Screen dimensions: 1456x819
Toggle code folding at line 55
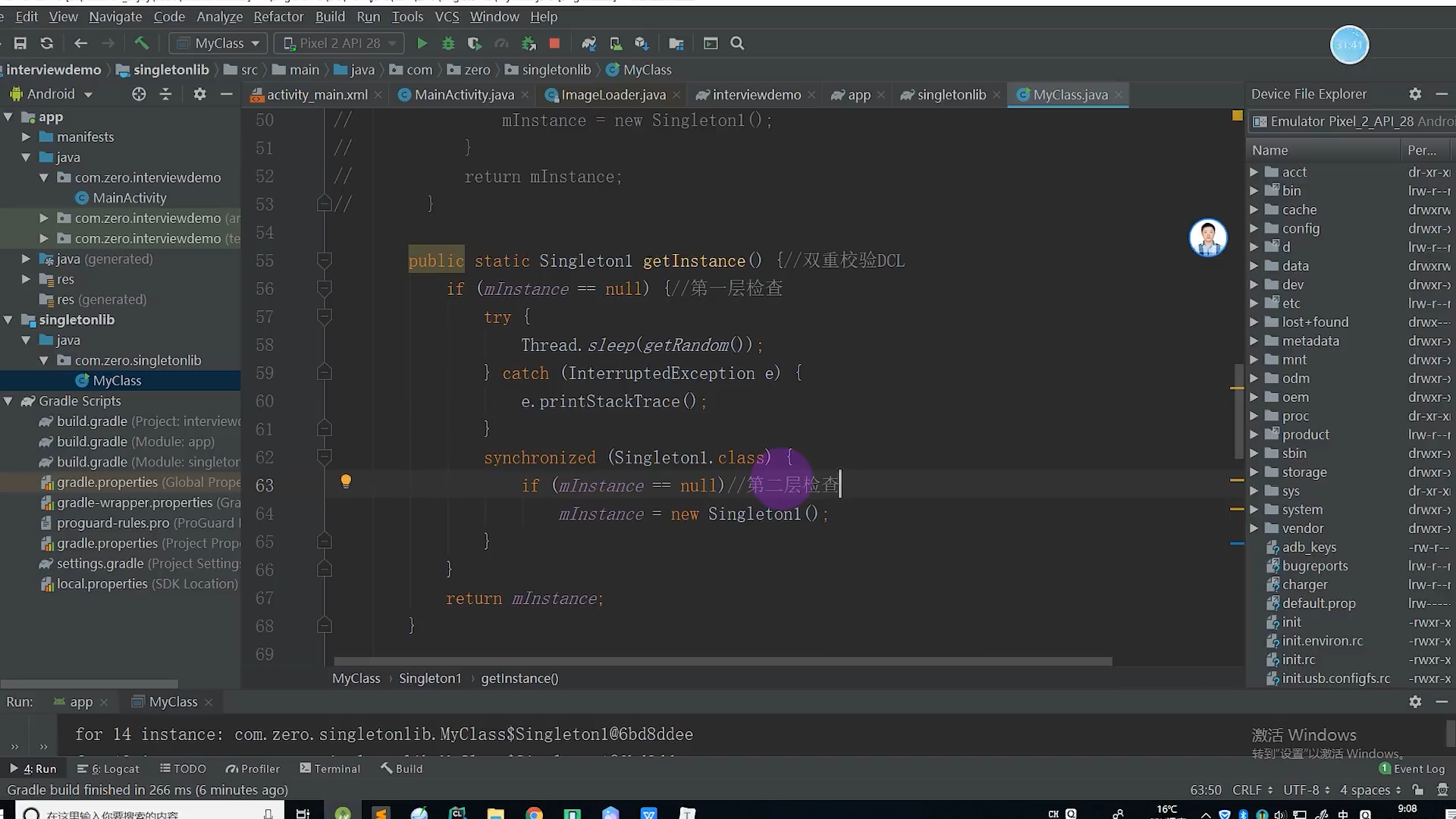tap(324, 261)
